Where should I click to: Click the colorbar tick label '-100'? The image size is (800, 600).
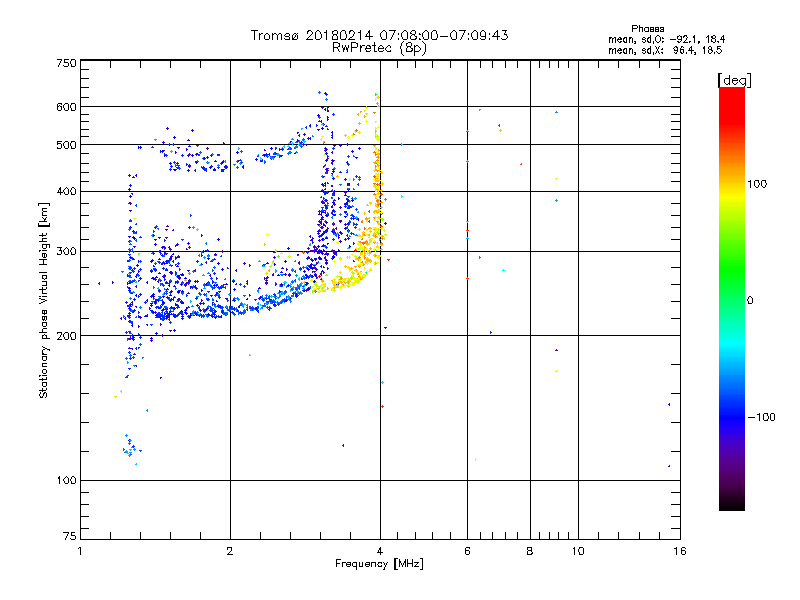(x=762, y=417)
